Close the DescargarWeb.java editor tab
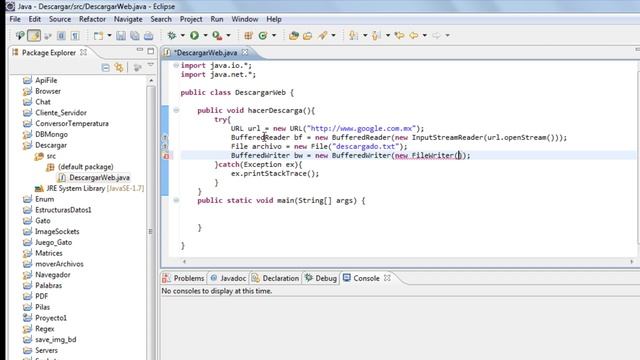The width and height of the screenshot is (640, 360). click(x=245, y=52)
